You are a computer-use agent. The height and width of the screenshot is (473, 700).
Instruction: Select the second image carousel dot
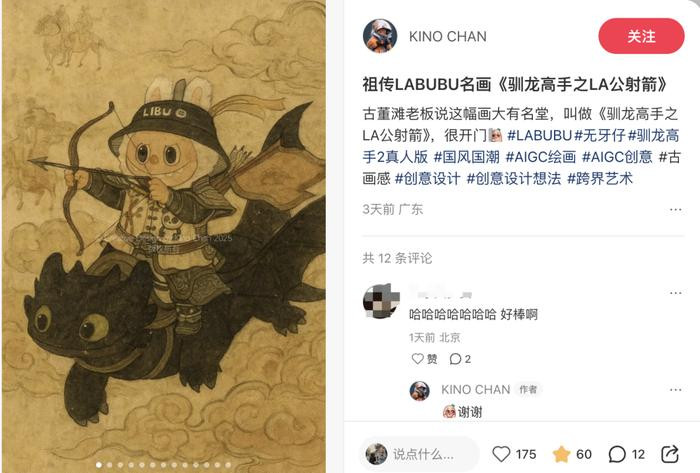pyautogui.click(x=109, y=465)
